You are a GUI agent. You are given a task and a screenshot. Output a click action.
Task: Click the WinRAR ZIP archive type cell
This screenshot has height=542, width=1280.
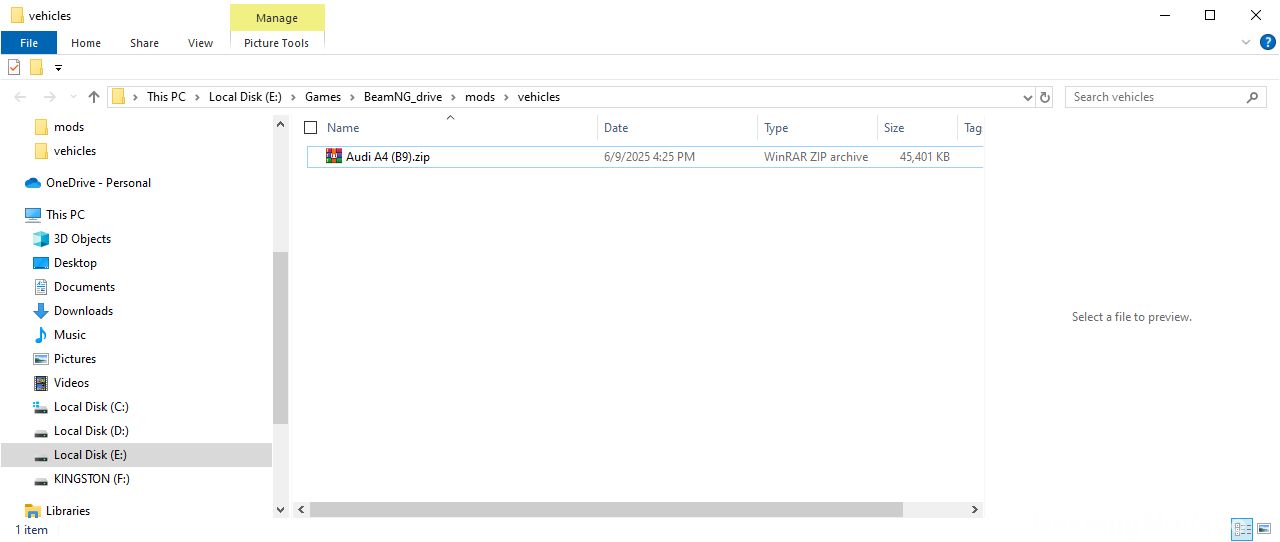(x=816, y=157)
